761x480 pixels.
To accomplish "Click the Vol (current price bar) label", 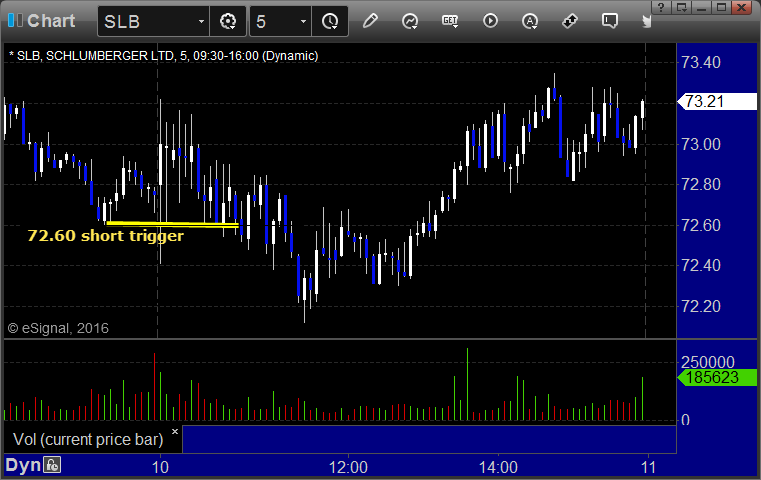I will click(x=88, y=439).
